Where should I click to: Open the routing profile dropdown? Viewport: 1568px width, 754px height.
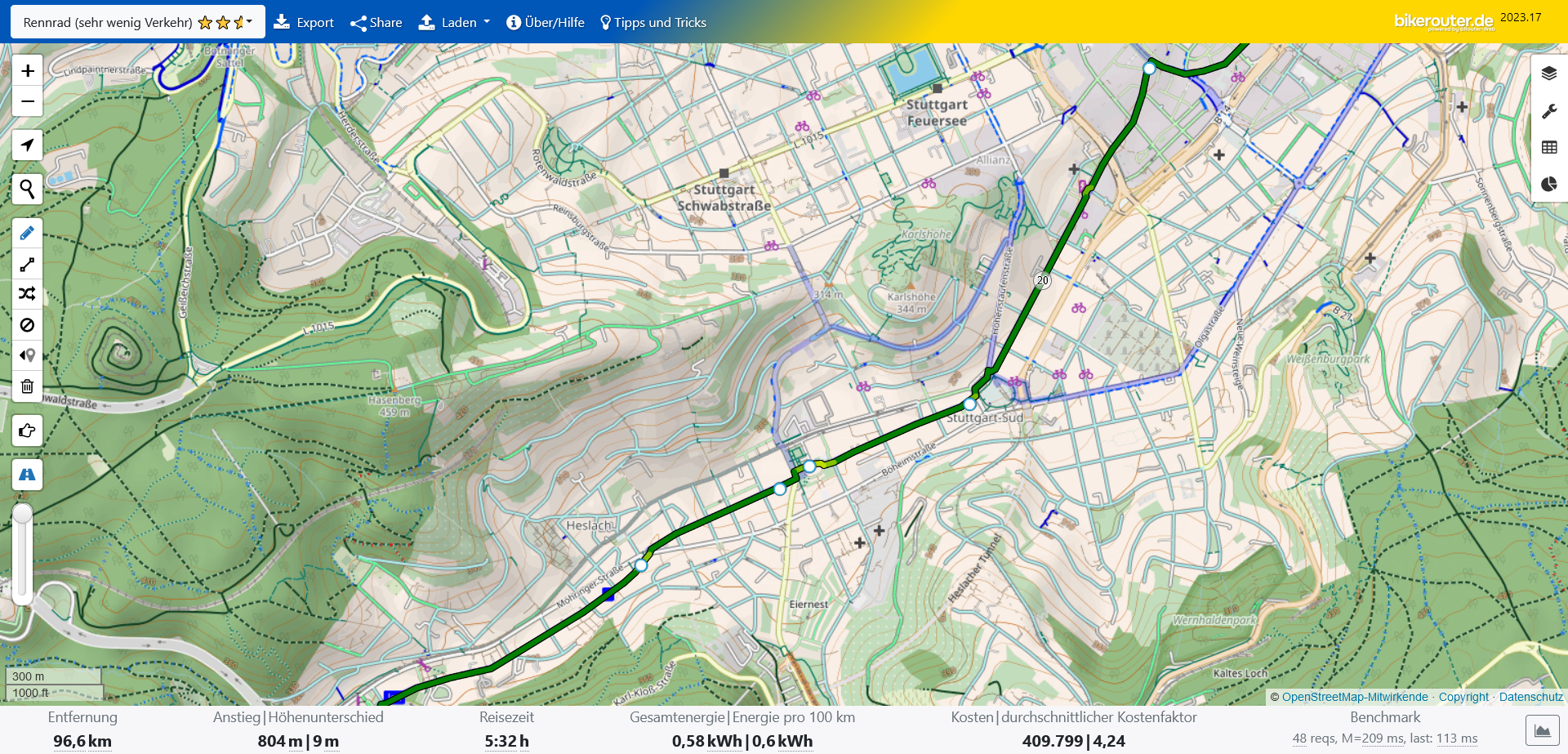[137, 22]
